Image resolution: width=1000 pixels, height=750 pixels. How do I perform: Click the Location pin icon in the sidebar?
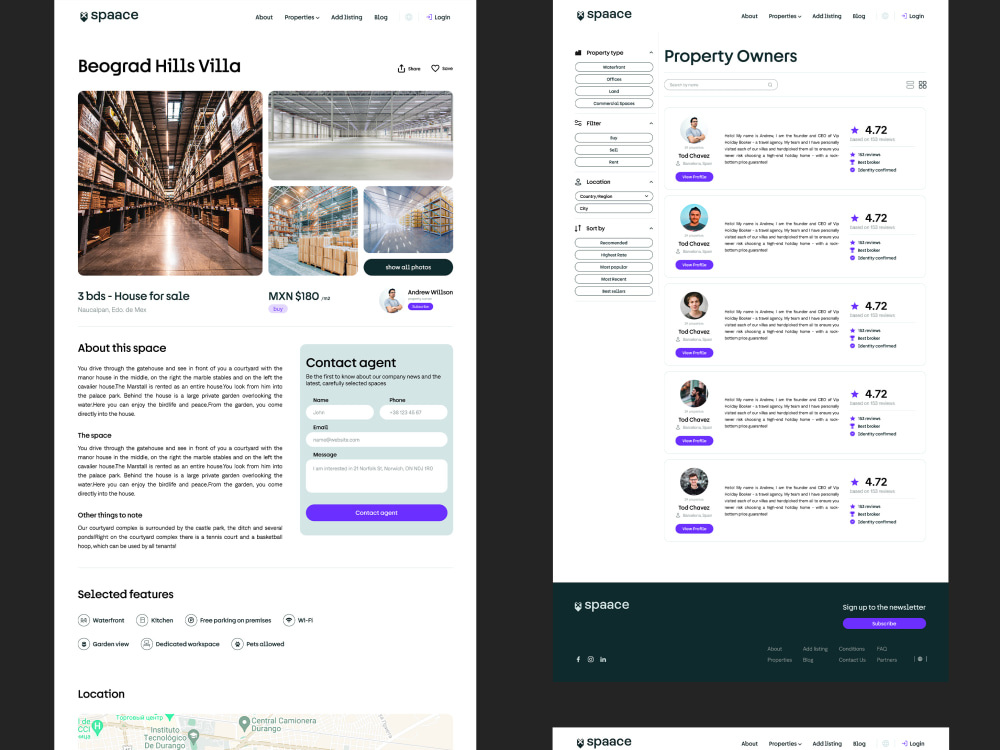pos(578,182)
